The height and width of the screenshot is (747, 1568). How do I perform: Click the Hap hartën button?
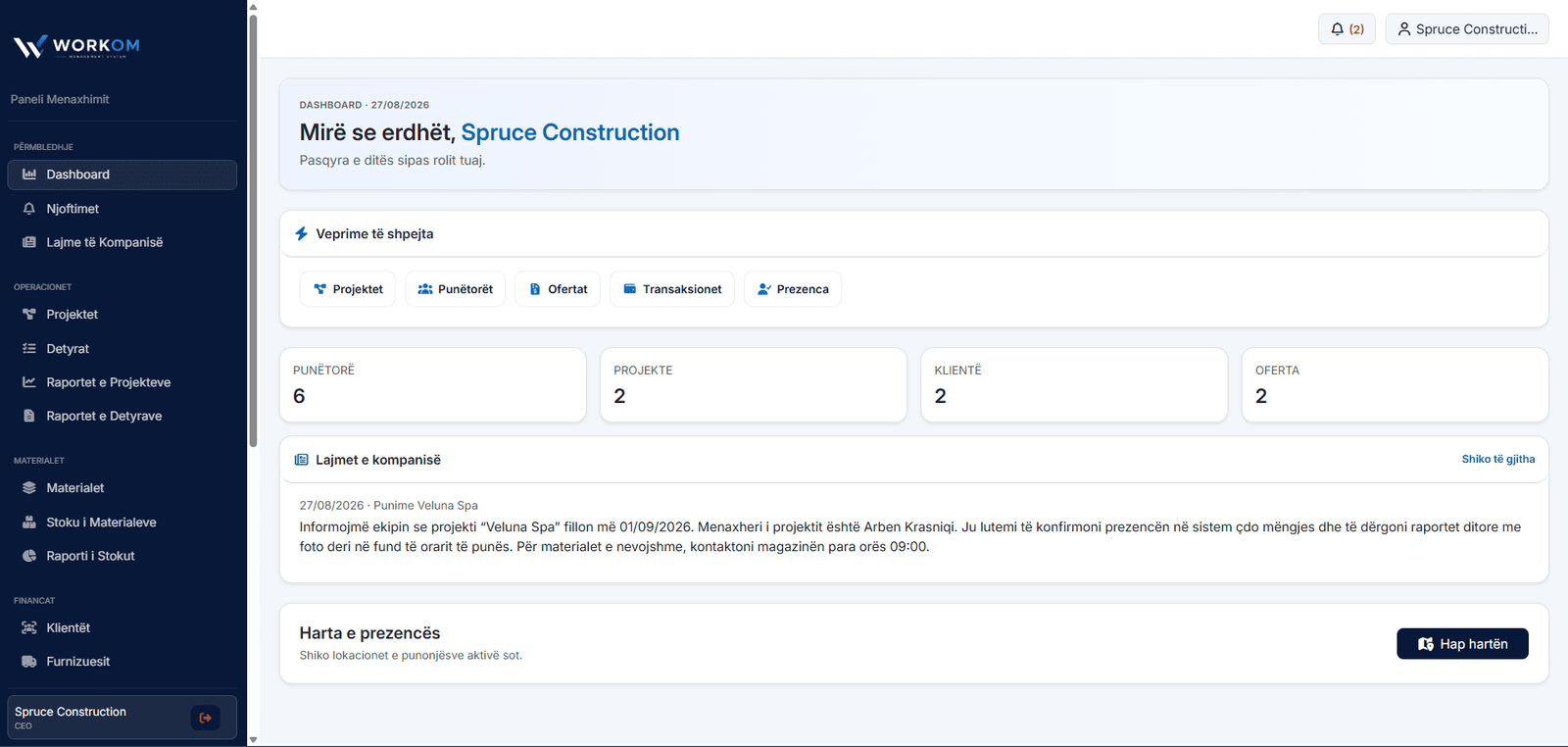coord(1462,644)
